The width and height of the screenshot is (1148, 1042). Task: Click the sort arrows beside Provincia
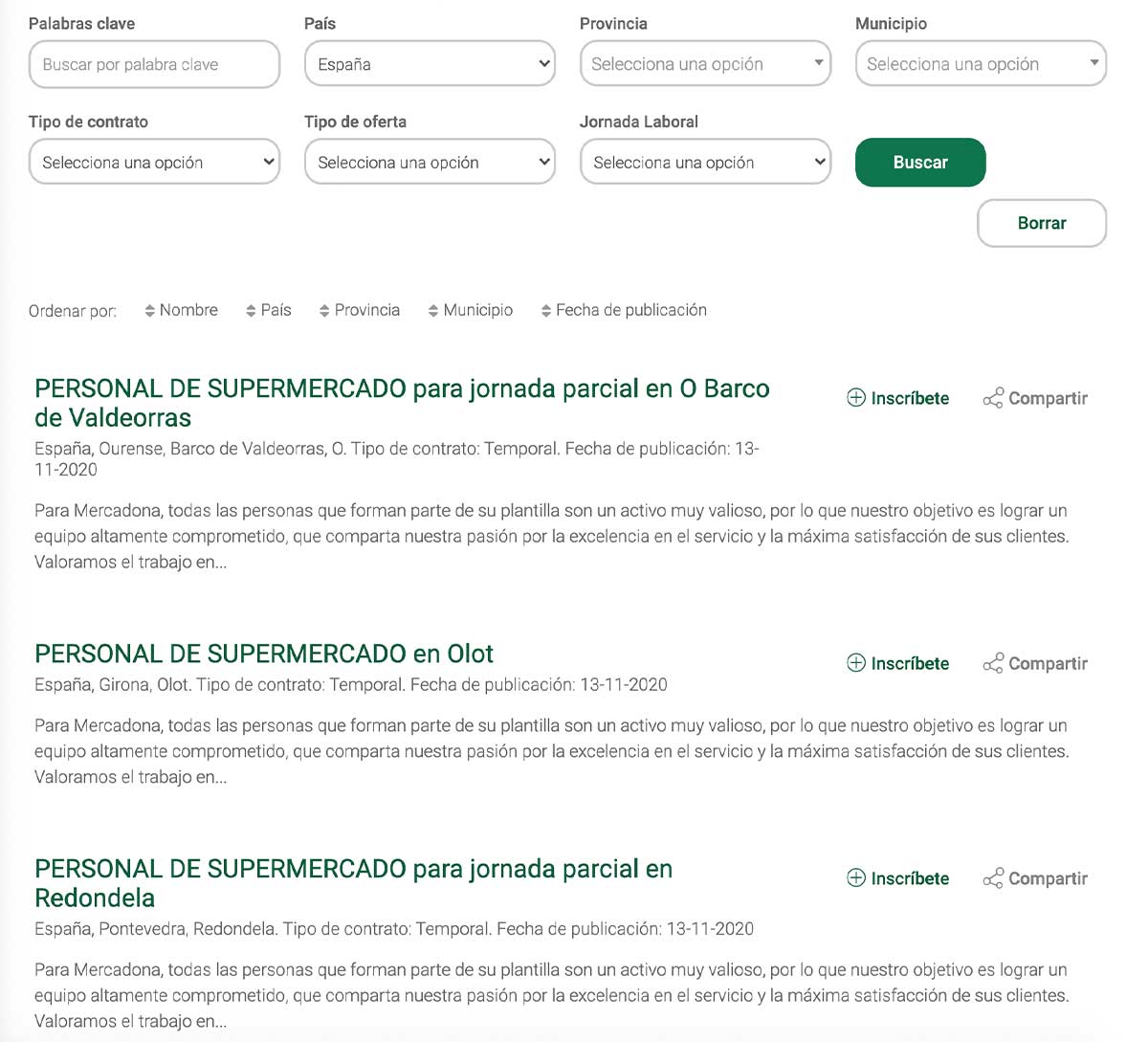coord(325,310)
